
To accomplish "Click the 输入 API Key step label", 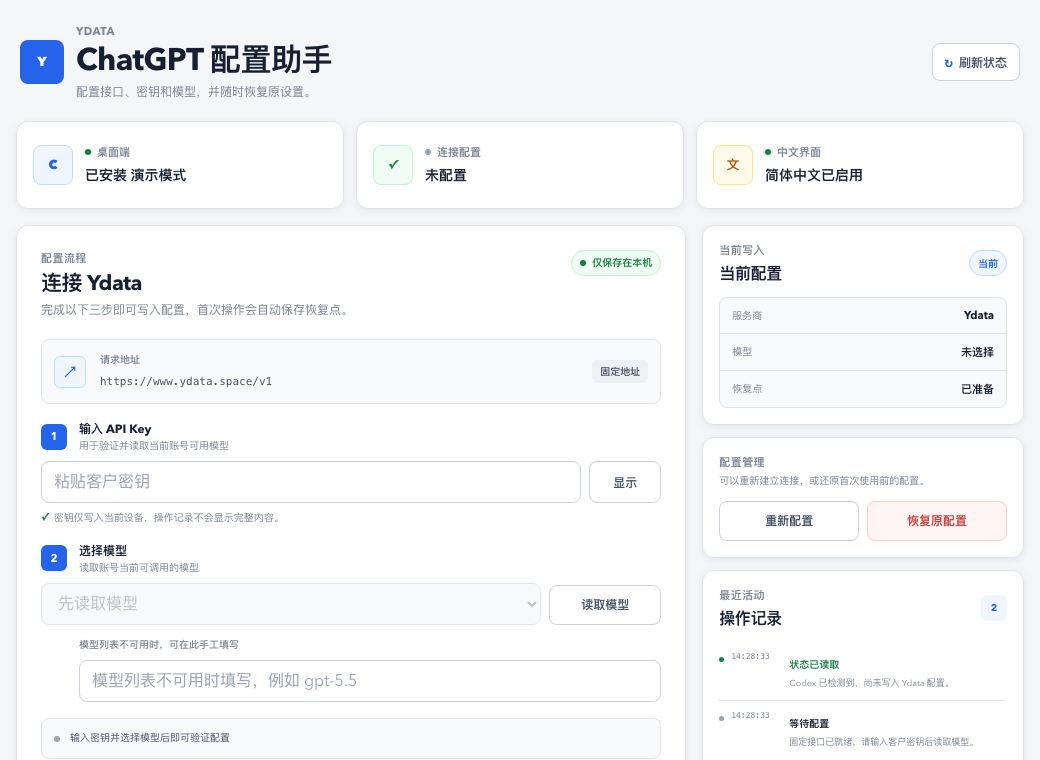I will click(115, 429).
